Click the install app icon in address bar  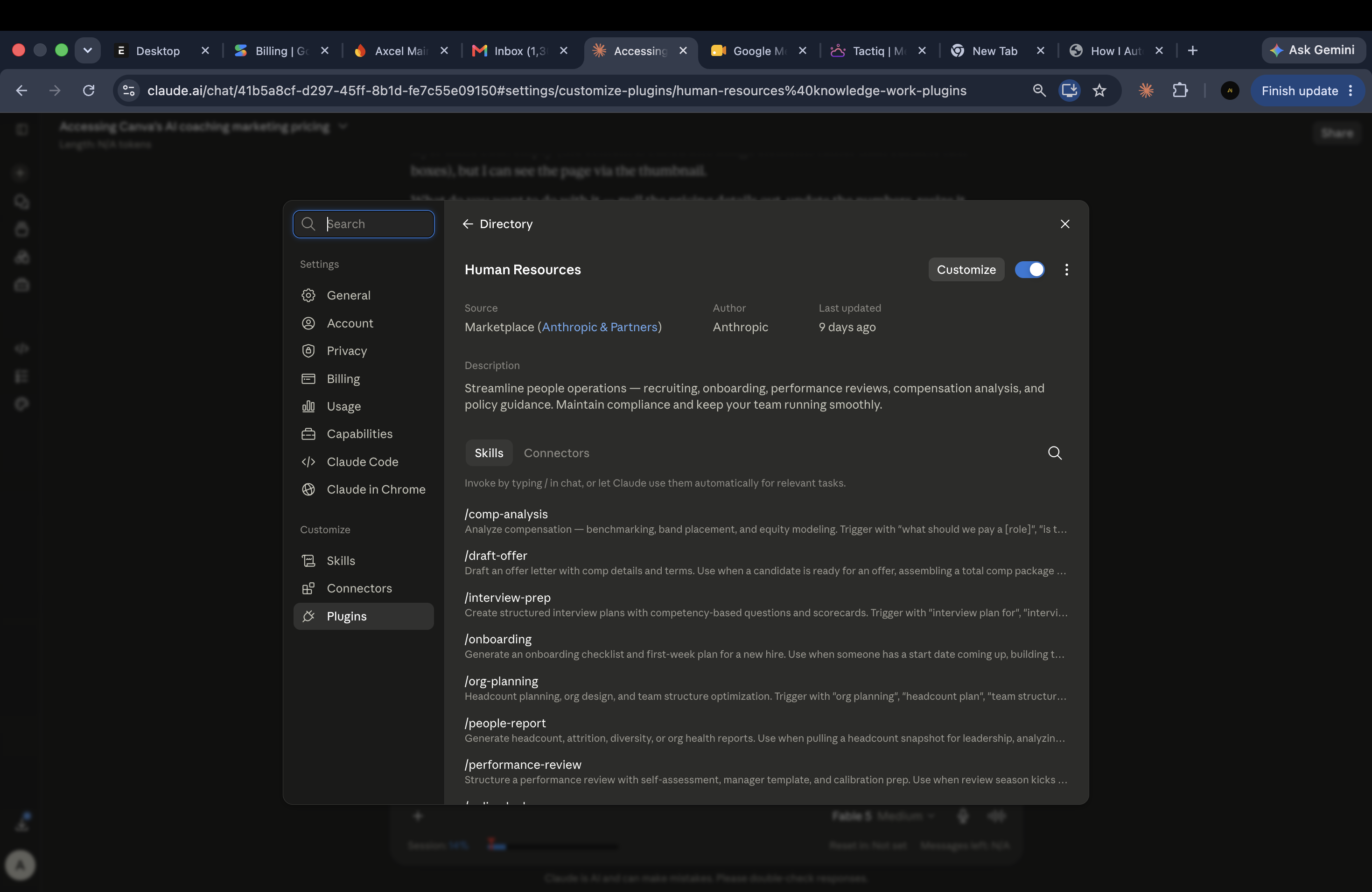[x=1069, y=91]
